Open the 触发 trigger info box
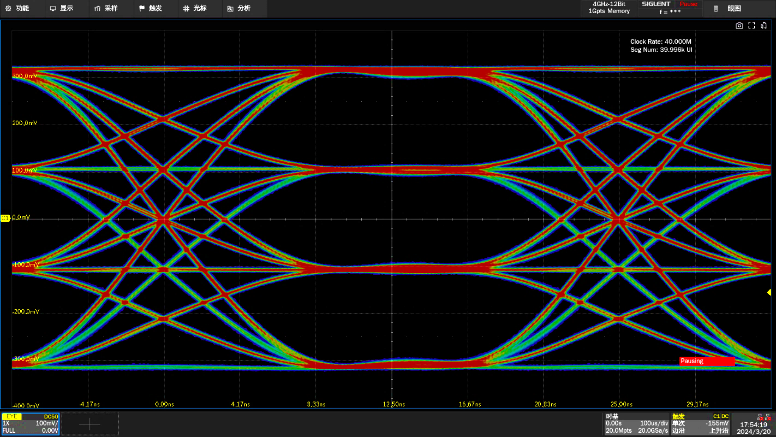Image resolution: width=776 pixels, height=437 pixels. pos(699,423)
